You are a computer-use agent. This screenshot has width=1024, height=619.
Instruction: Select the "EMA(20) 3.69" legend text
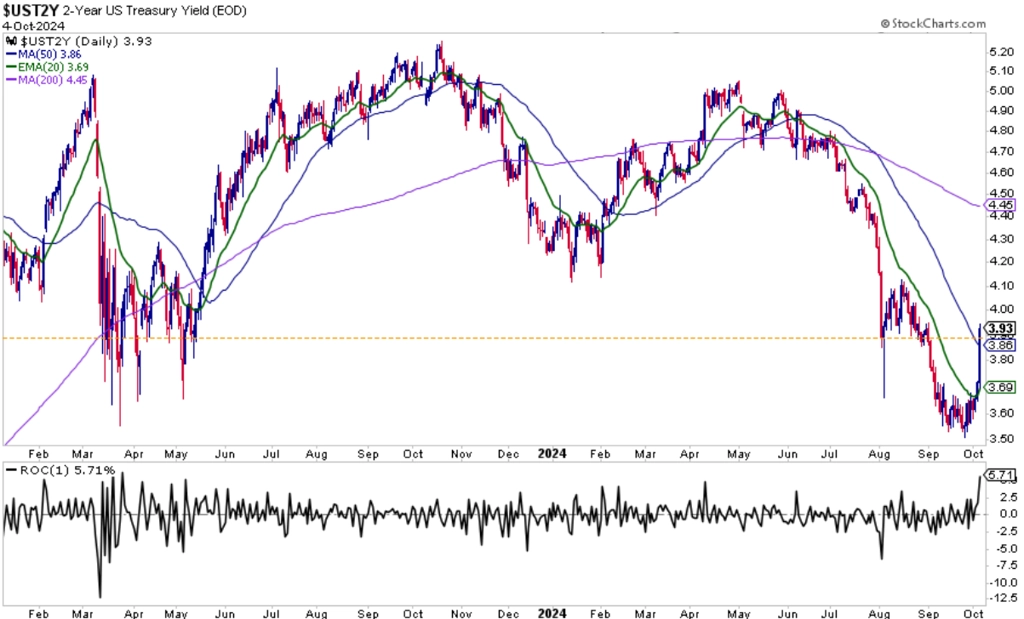(x=53, y=67)
